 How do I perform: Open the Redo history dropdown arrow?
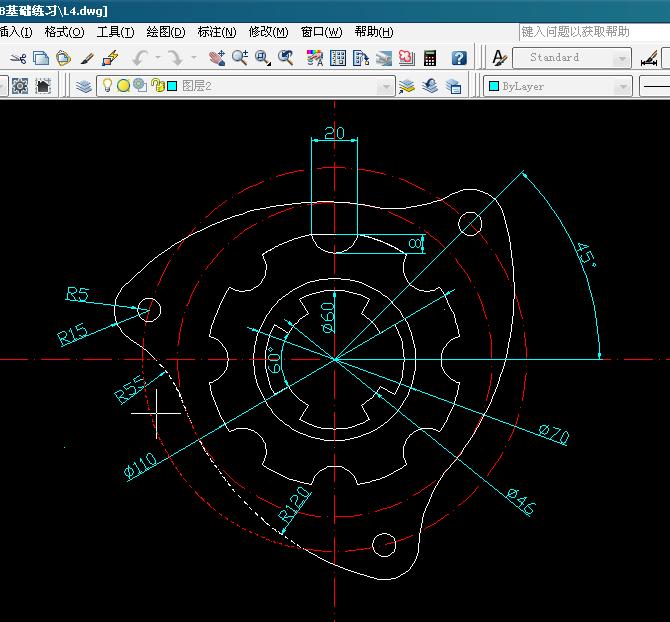[194, 58]
